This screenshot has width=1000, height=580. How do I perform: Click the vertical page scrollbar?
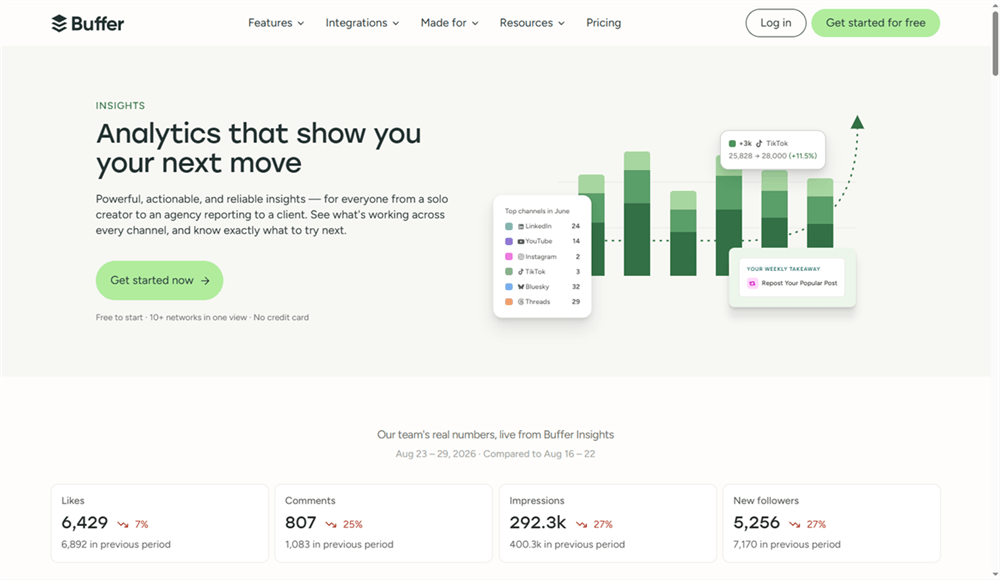pos(995,45)
